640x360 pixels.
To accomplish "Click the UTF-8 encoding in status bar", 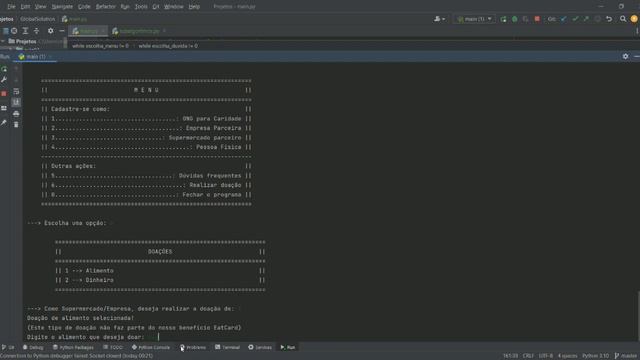I will pos(546,356).
